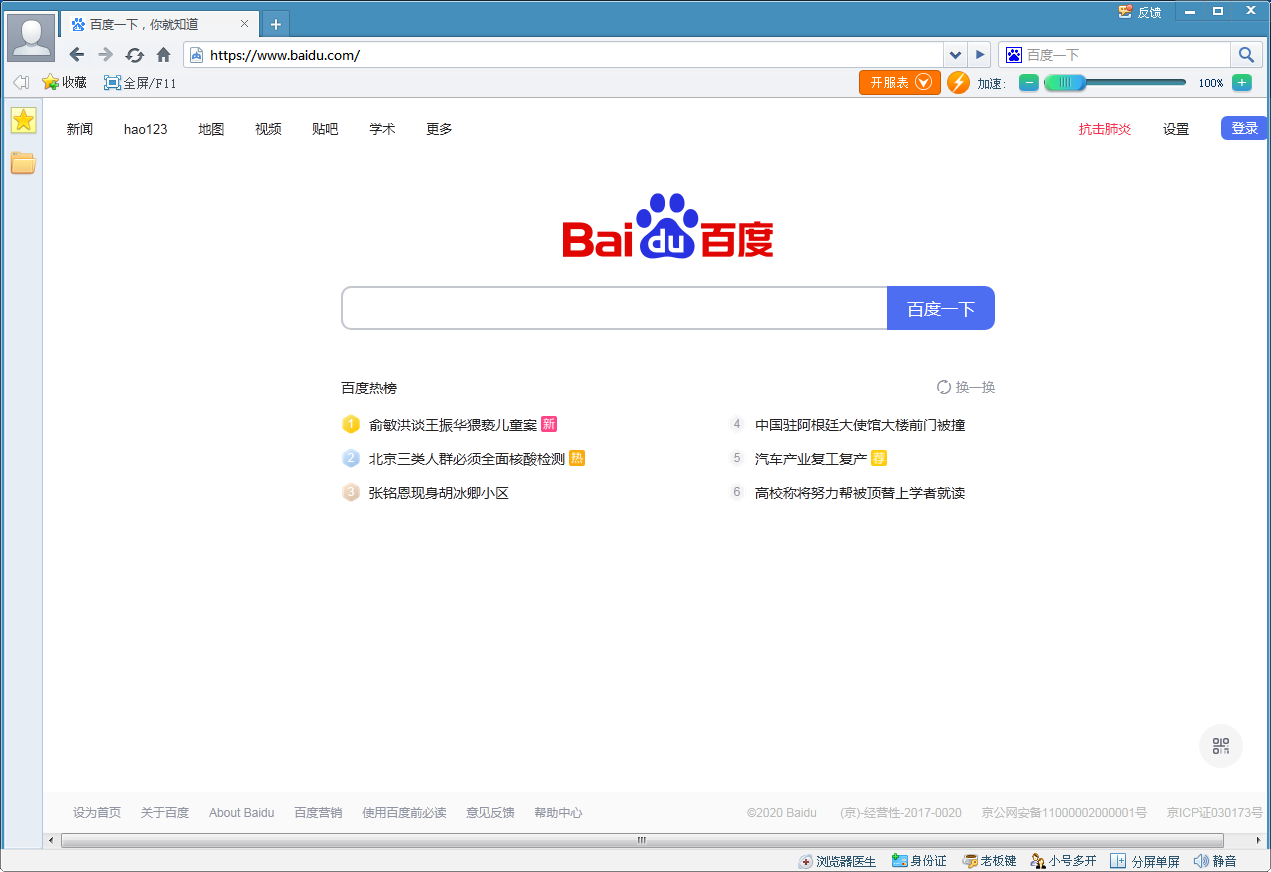The width and height of the screenshot is (1271, 872).
Task: Click the user avatar icon
Action: click(31, 38)
